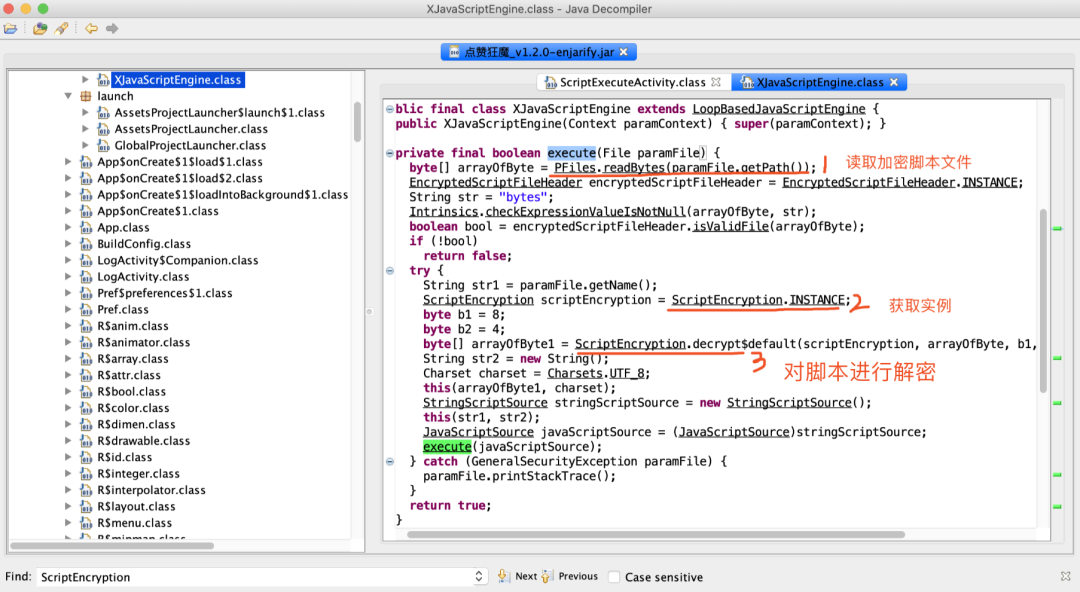Screen dimensions: 1080x592
Task: Collapse the execute method fold marker
Action: (x=390, y=153)
